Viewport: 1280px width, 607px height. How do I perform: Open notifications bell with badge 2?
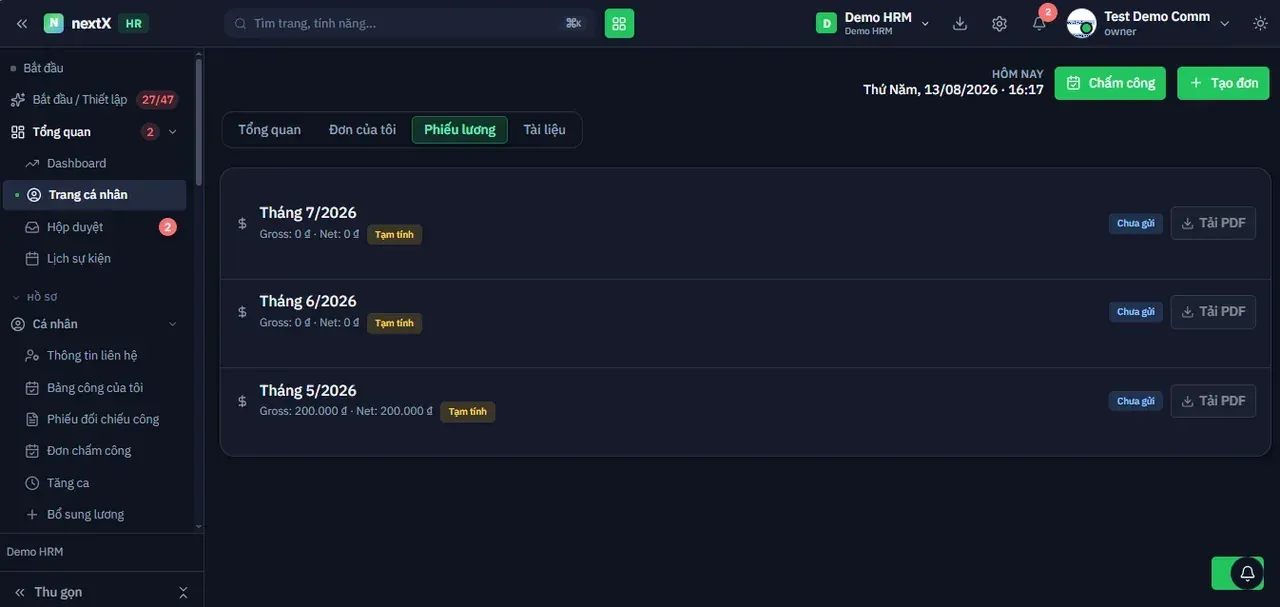click(1040, 22)
